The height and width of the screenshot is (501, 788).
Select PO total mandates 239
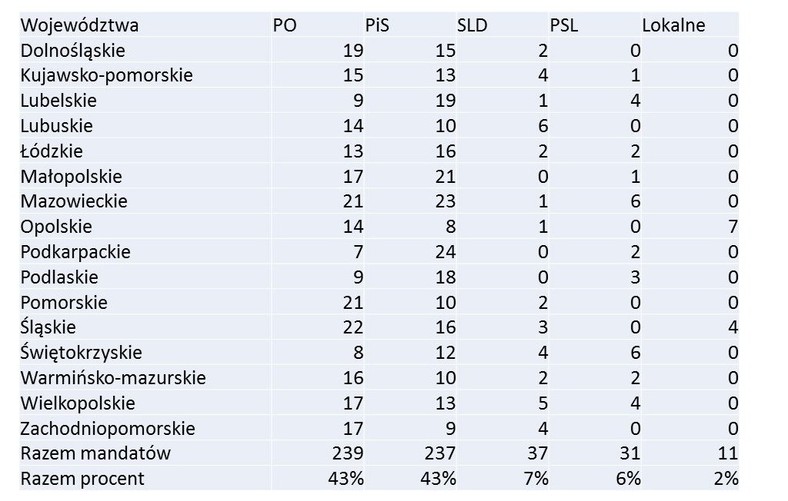pyautogui.click(x=348, y=453)
